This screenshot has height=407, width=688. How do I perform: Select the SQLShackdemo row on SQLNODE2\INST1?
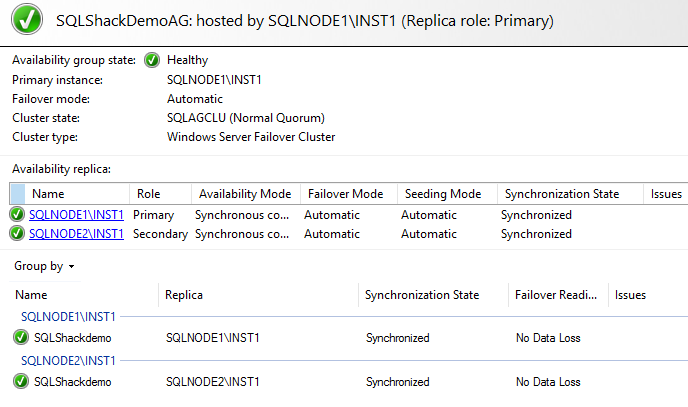tap(72, 382)
